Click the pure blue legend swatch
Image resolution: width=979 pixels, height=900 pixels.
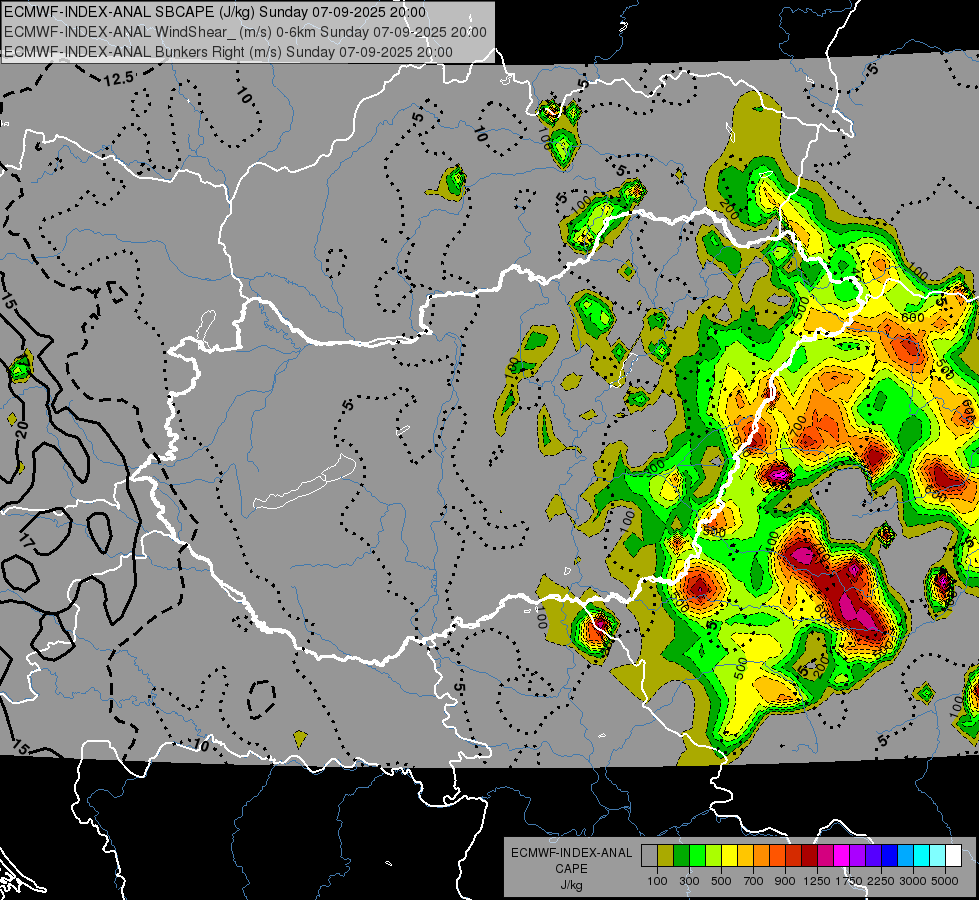(890, 855)
